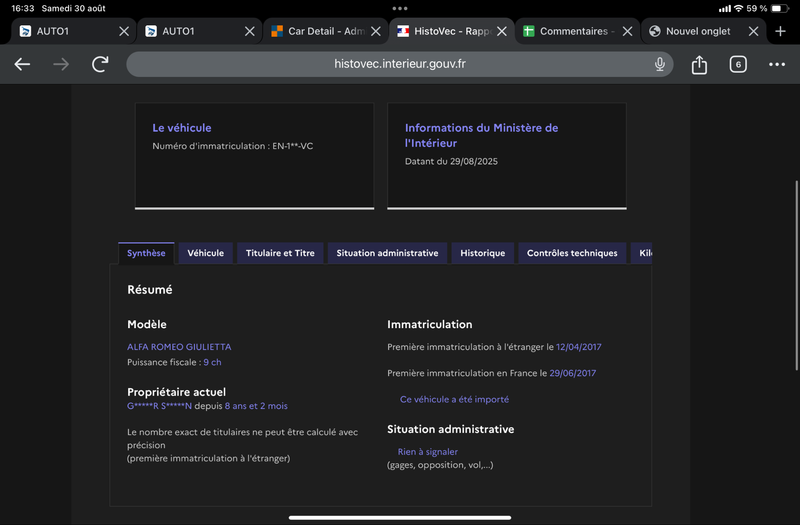Click the Le véhicule card title
Viewport: 800px width, 525px height.
(x=182, y=128)
